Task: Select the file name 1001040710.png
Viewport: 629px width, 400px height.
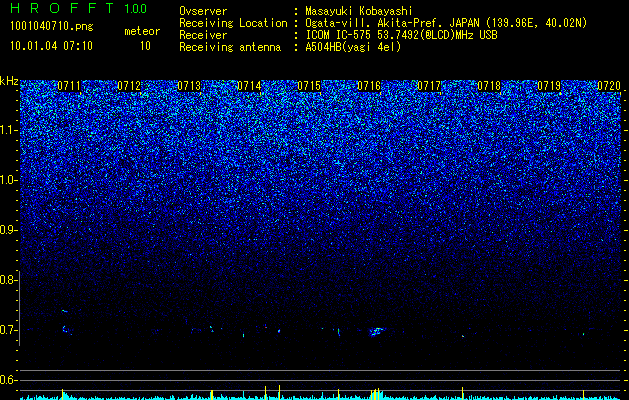Action: (x=51, y=26)
